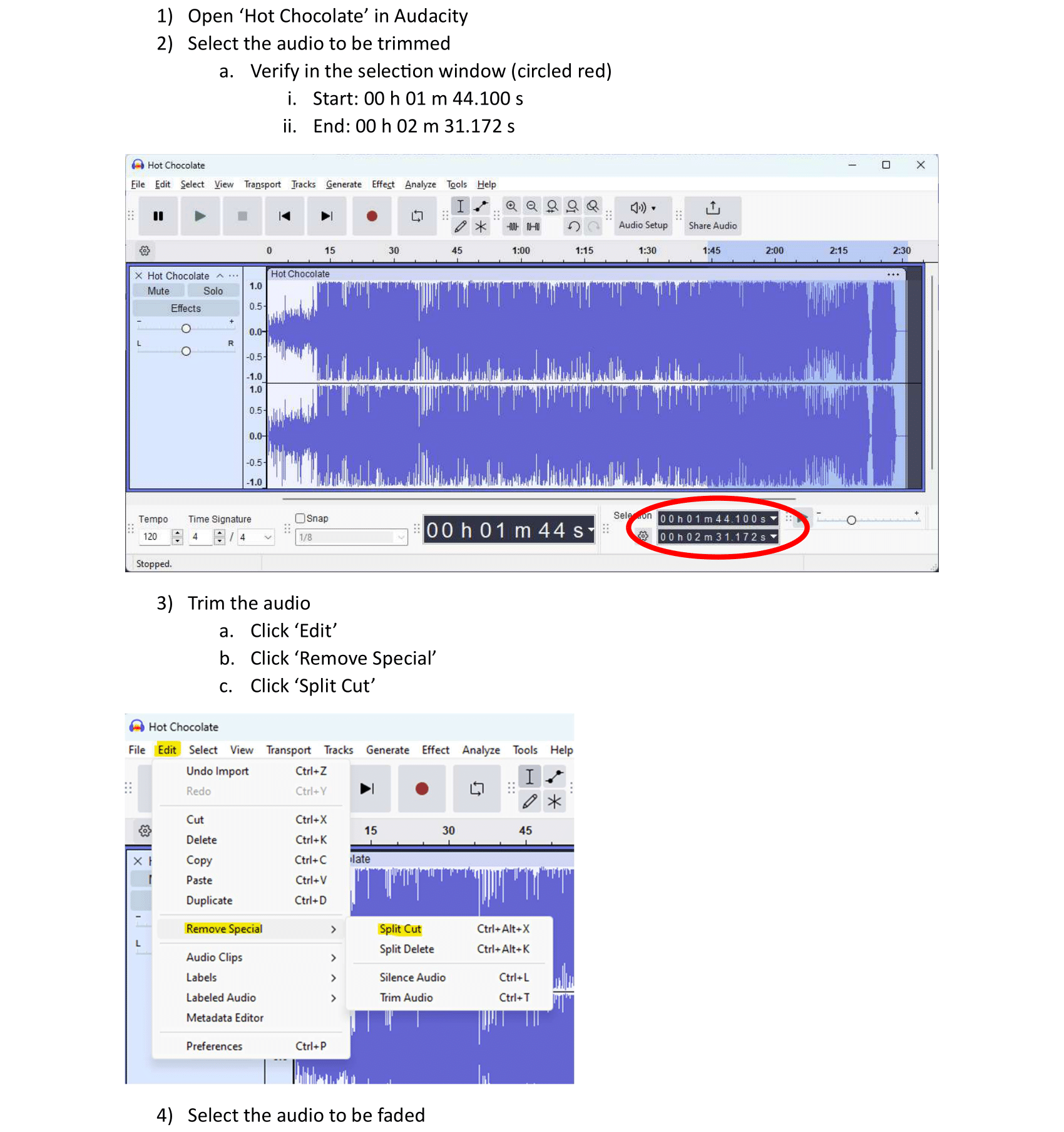The width and height of the screenshot is (1064, 1132).
Task: Click the vertical scrollbar right of the track
Action: (x=932, y=373)
